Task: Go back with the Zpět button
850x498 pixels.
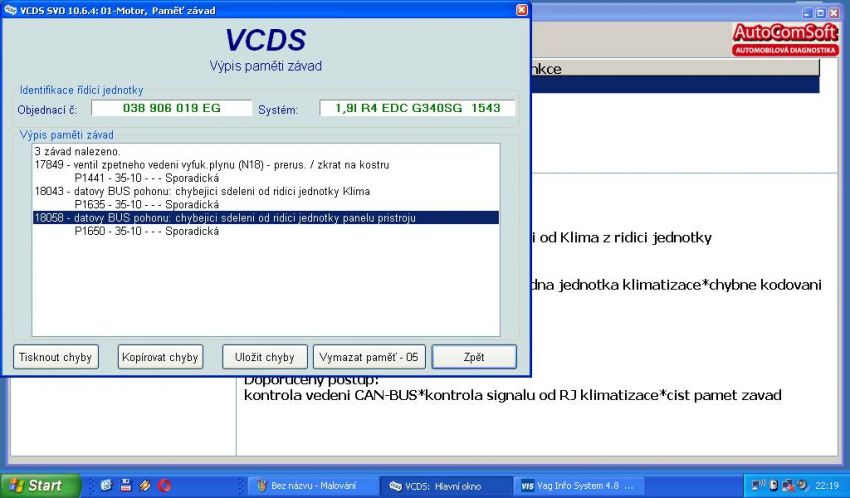Action: pos(474,357)
